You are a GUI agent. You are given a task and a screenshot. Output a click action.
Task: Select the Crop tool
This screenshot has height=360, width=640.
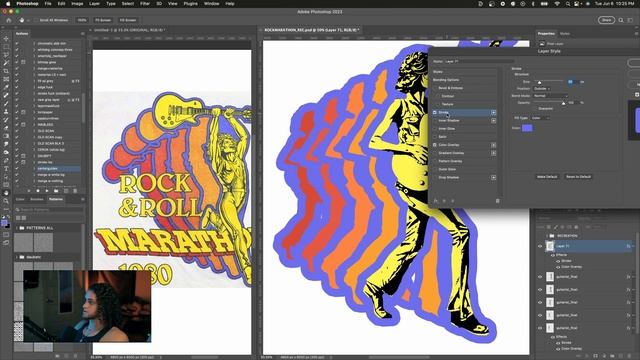(x=6, y=71)
